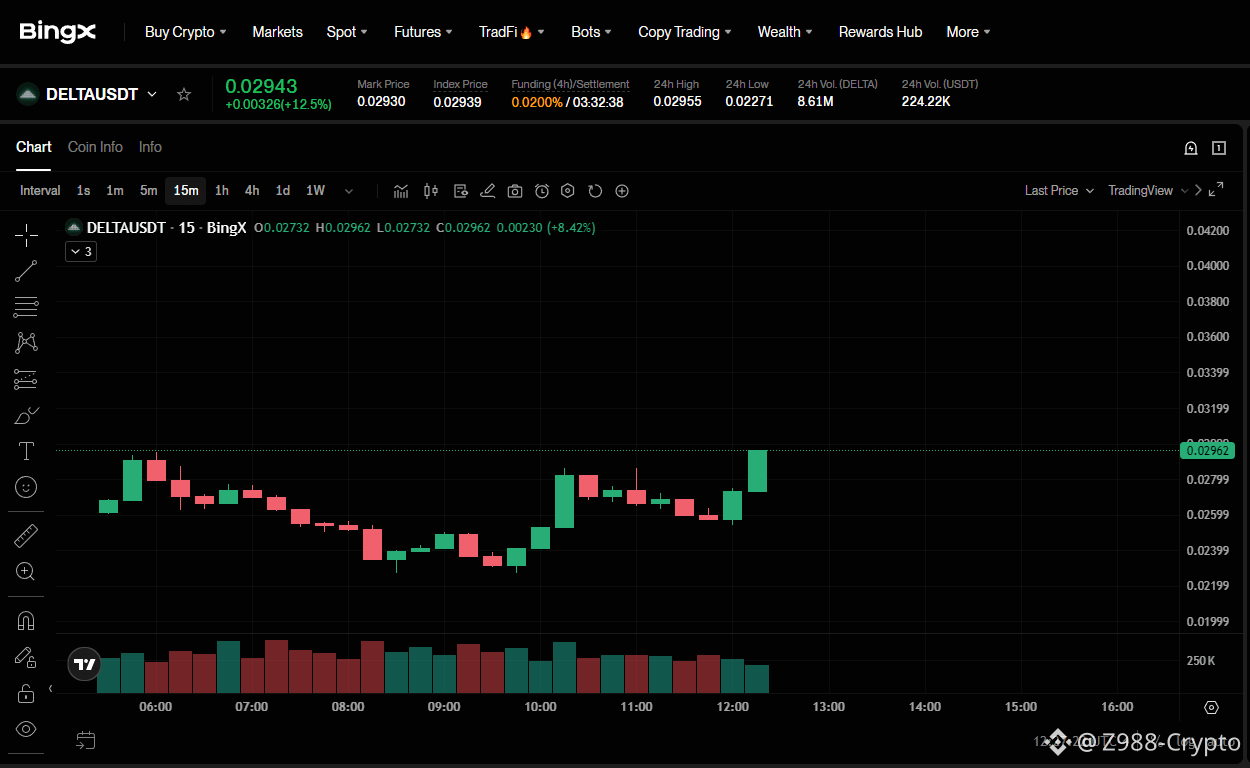This screenshot has height=768, width=1250.
Task: Select the 1d interval
Action: click(x=283, y=191)
